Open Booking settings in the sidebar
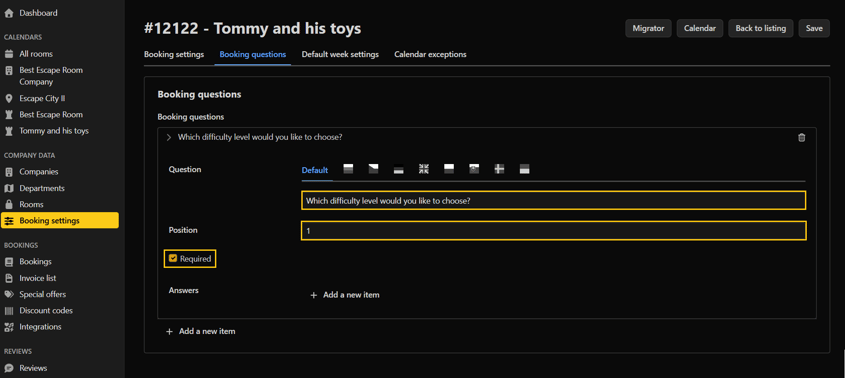 [60, 221]
